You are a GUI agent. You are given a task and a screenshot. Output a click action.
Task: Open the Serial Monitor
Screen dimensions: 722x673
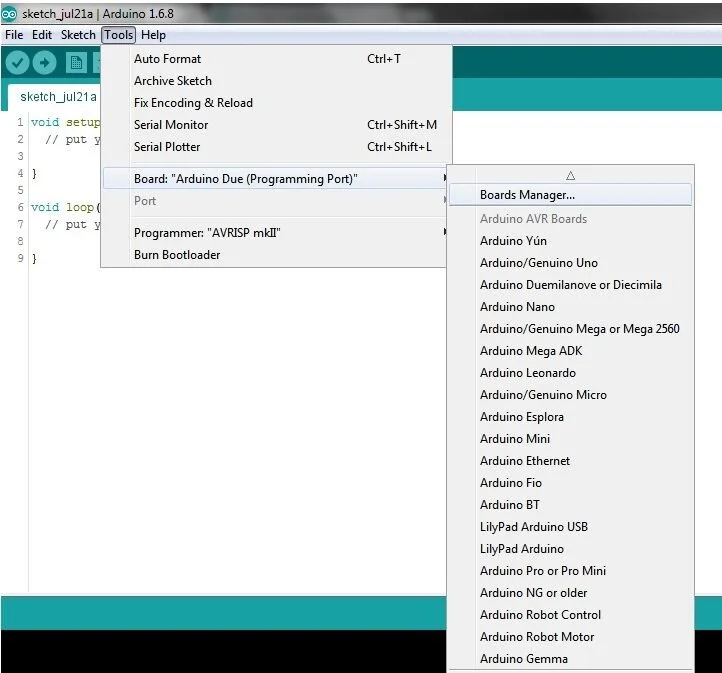click(275, 125)
